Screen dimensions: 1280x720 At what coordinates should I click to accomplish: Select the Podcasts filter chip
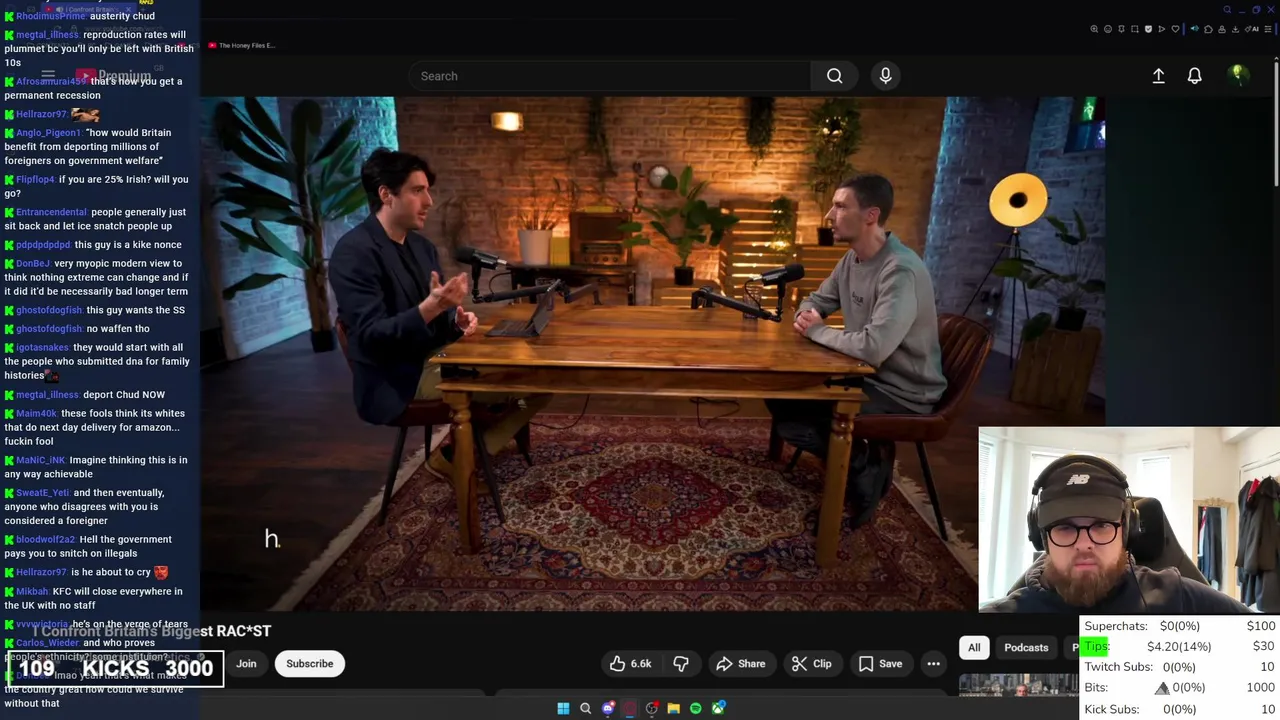pyautogui.click(x=1026, y=647)
